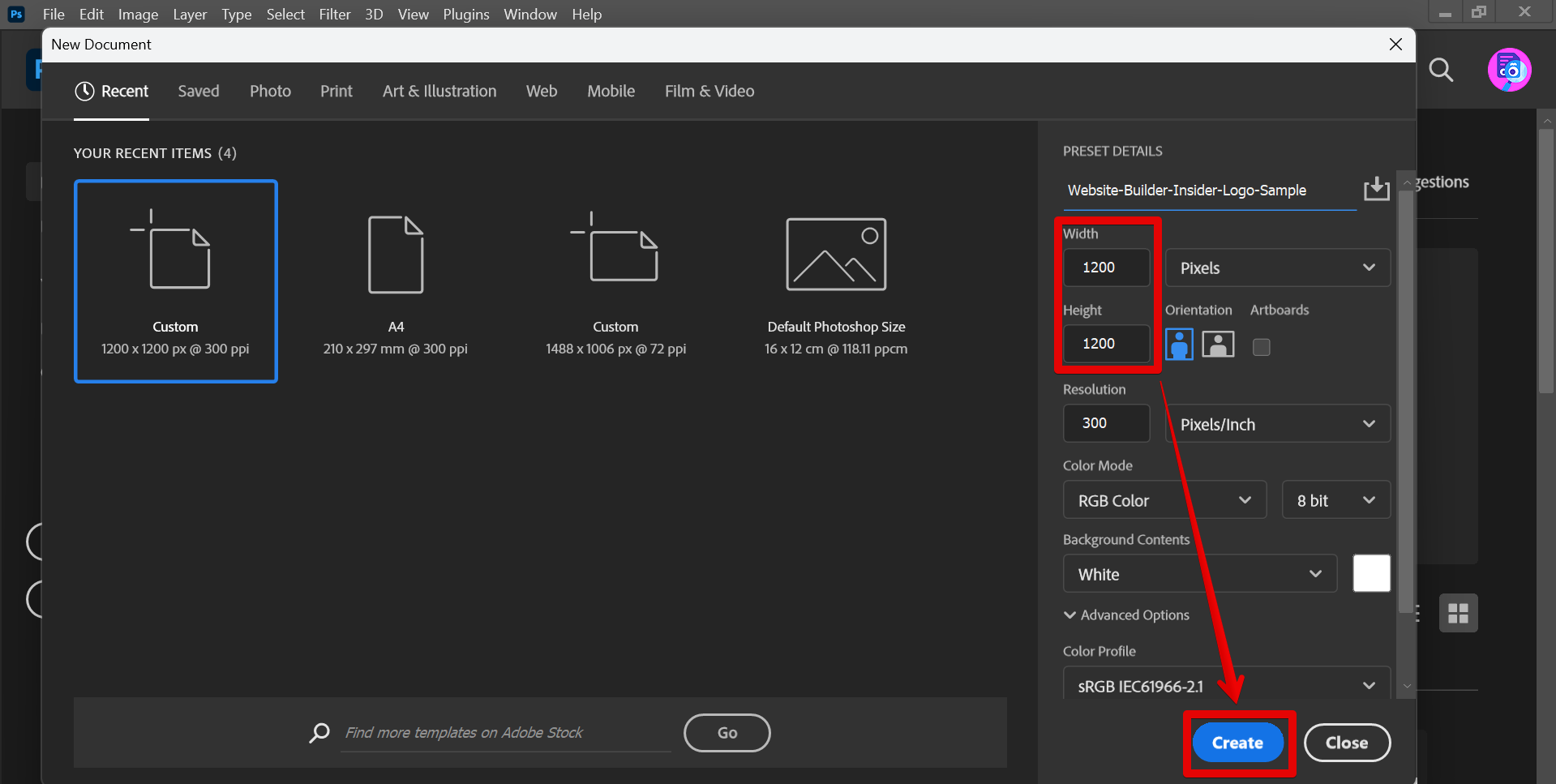Click the Create button

(x=1237, y=743)
